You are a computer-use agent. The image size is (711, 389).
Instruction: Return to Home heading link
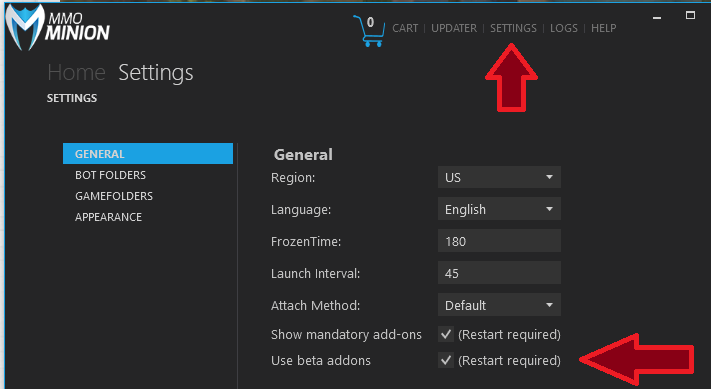(76, 73)
